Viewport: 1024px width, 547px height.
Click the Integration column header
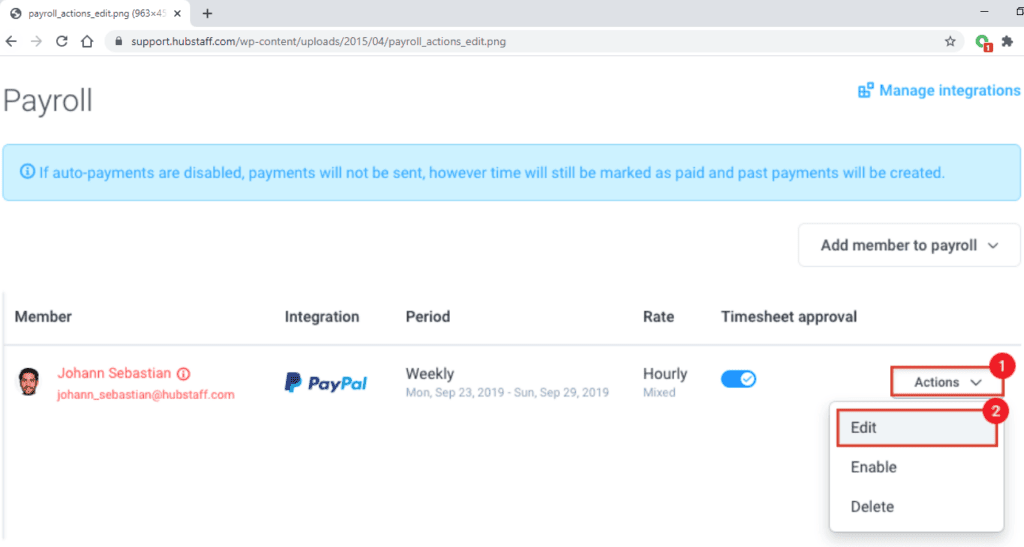tap(322, 317)
